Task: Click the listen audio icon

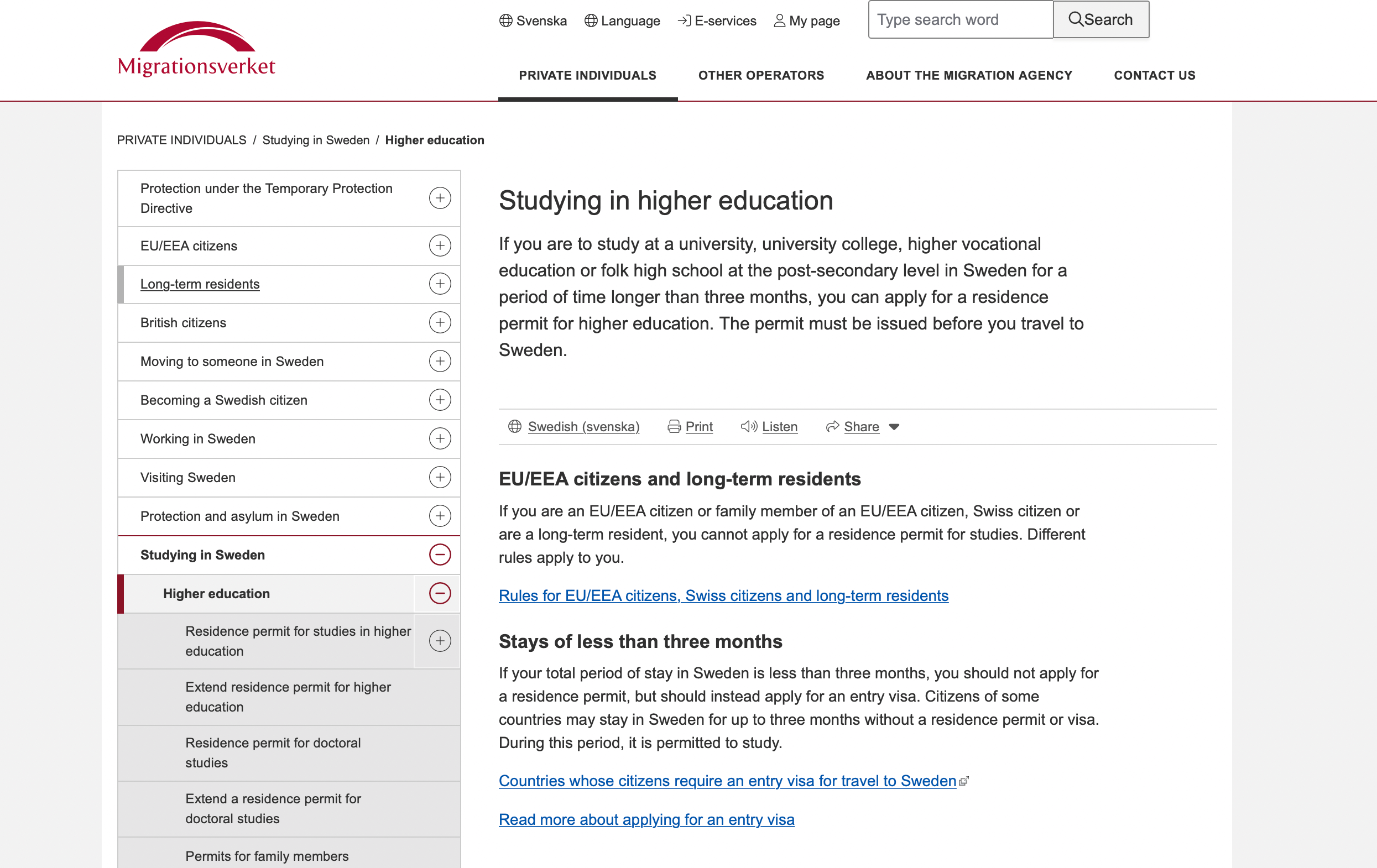Action: (751, 427)
